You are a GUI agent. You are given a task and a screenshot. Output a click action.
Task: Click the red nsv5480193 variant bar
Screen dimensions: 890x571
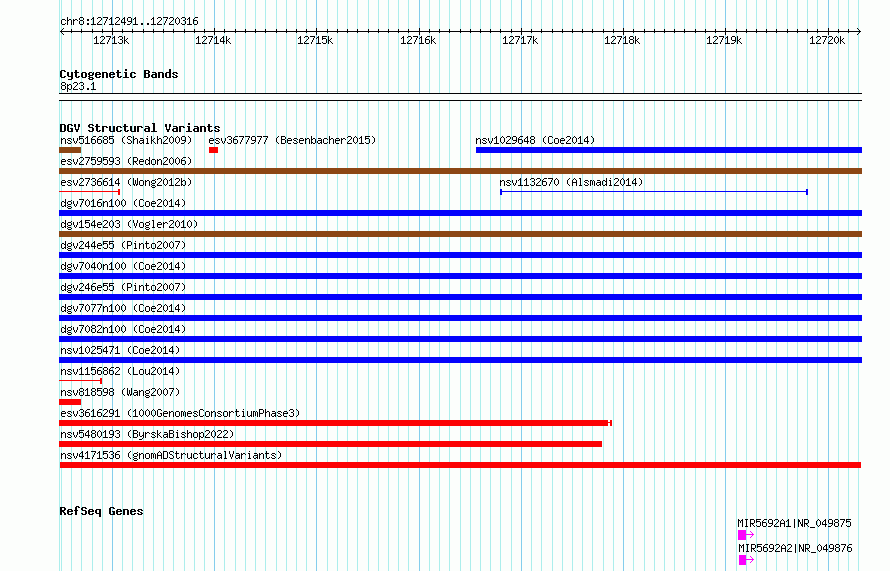[330, 444]
